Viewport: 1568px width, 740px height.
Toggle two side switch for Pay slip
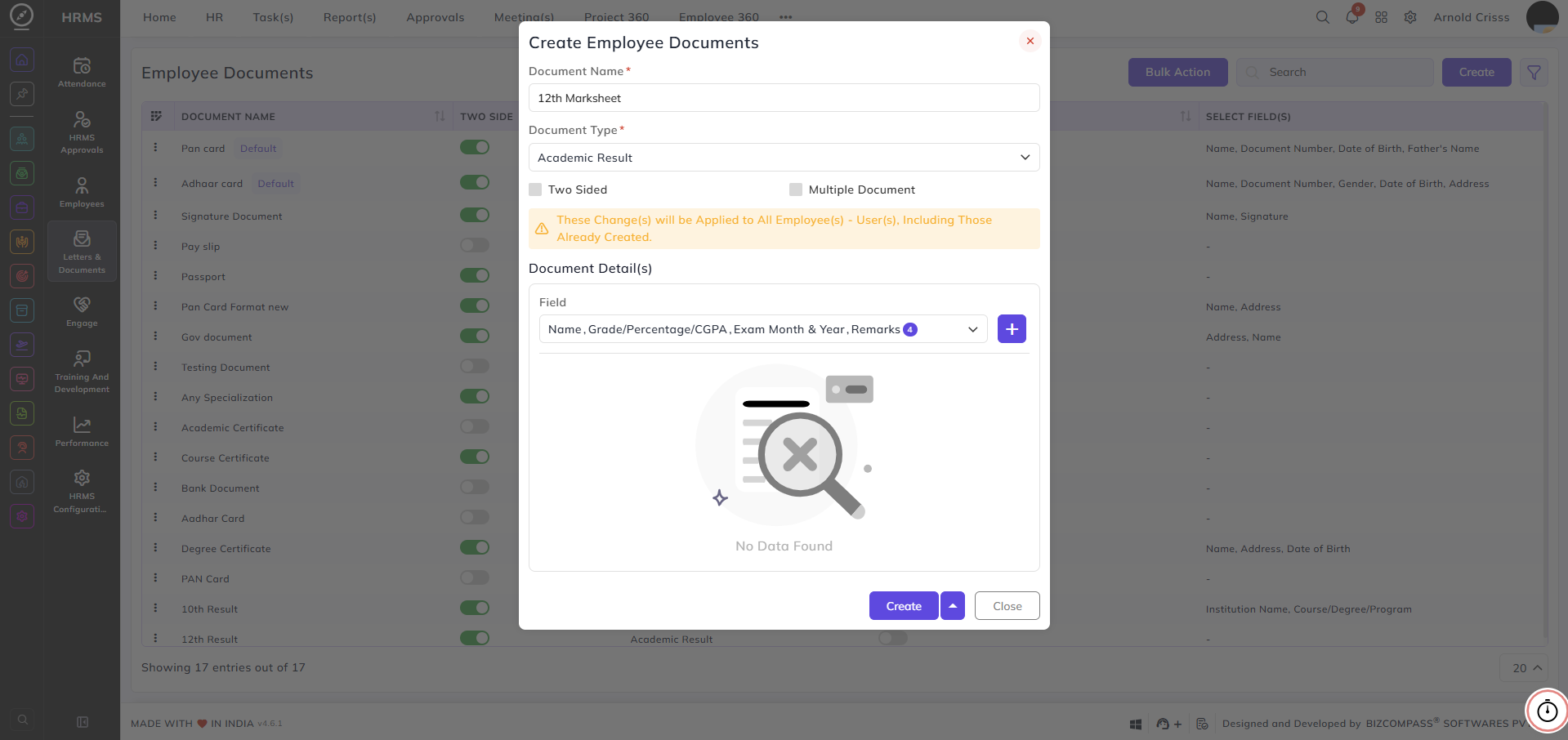click(x=475, y=245)
